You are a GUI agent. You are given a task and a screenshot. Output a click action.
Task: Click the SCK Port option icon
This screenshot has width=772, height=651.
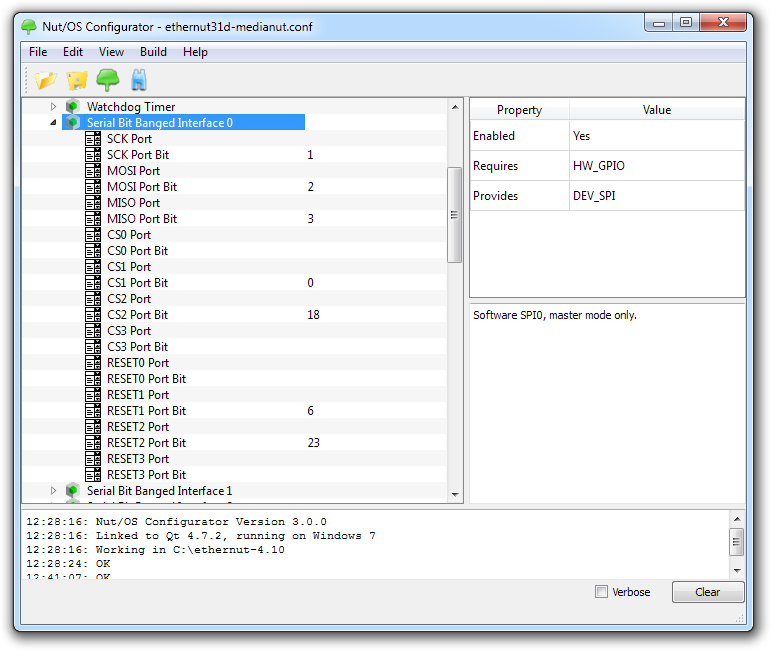93,138
